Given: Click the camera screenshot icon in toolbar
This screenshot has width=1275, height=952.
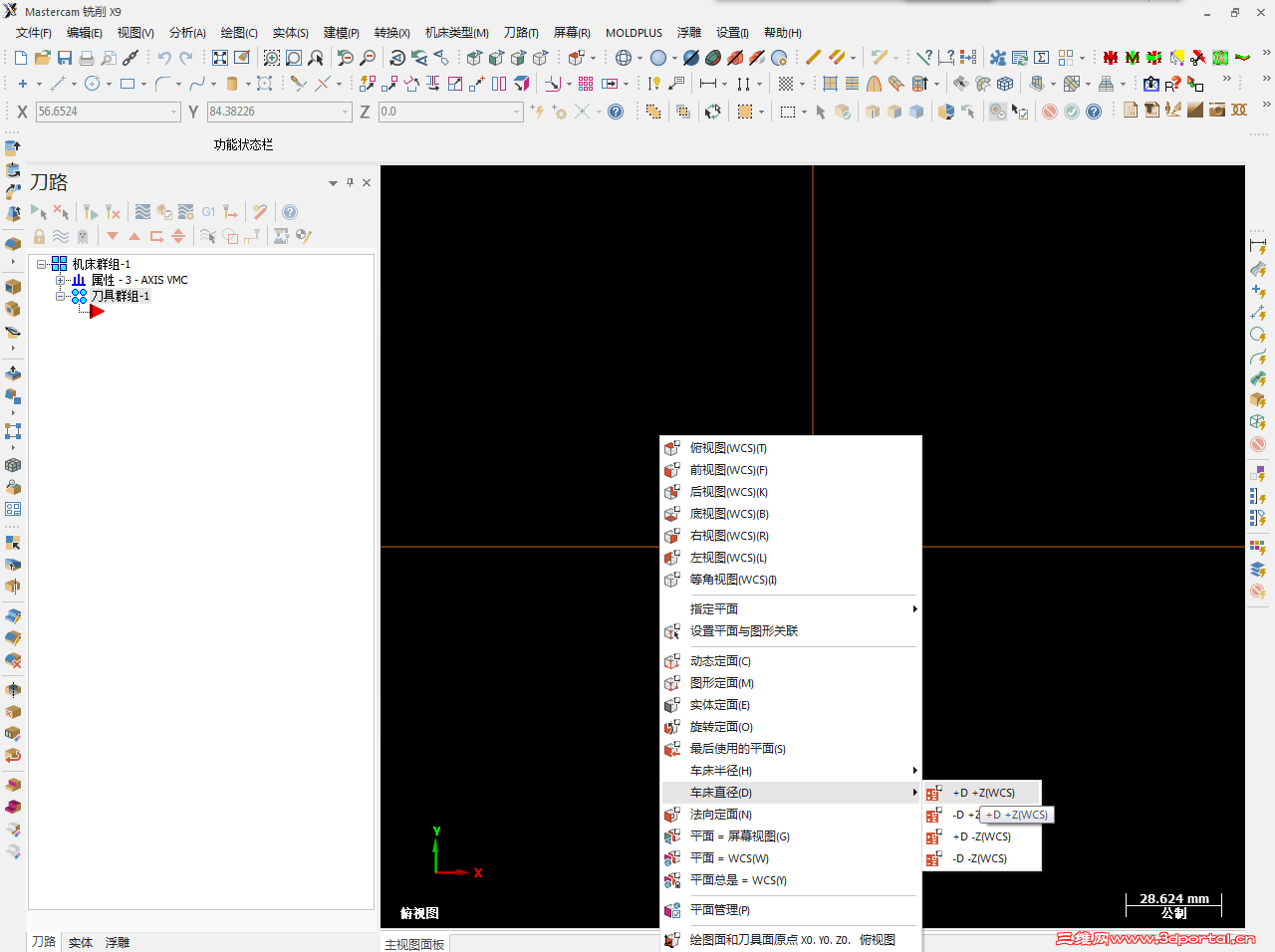Looking at the screenshot, I should (1217, 110).
